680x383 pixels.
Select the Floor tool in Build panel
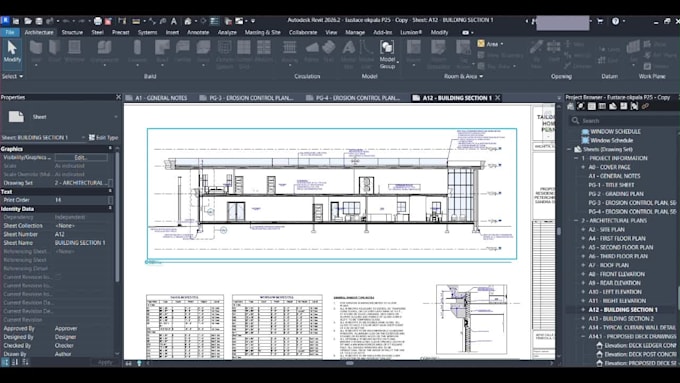click(203, 51)
